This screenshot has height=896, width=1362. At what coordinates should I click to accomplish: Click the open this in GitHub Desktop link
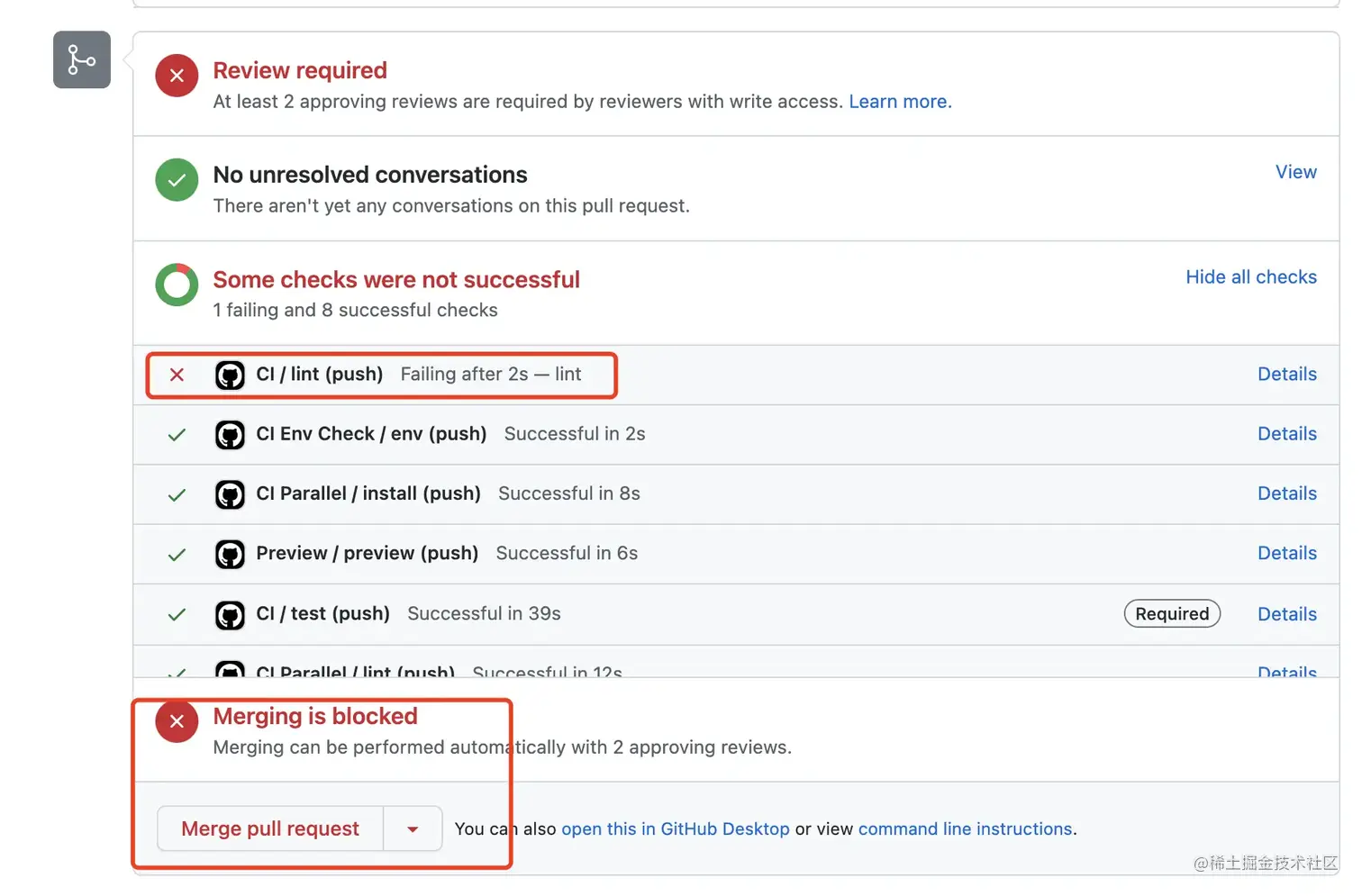675,829
